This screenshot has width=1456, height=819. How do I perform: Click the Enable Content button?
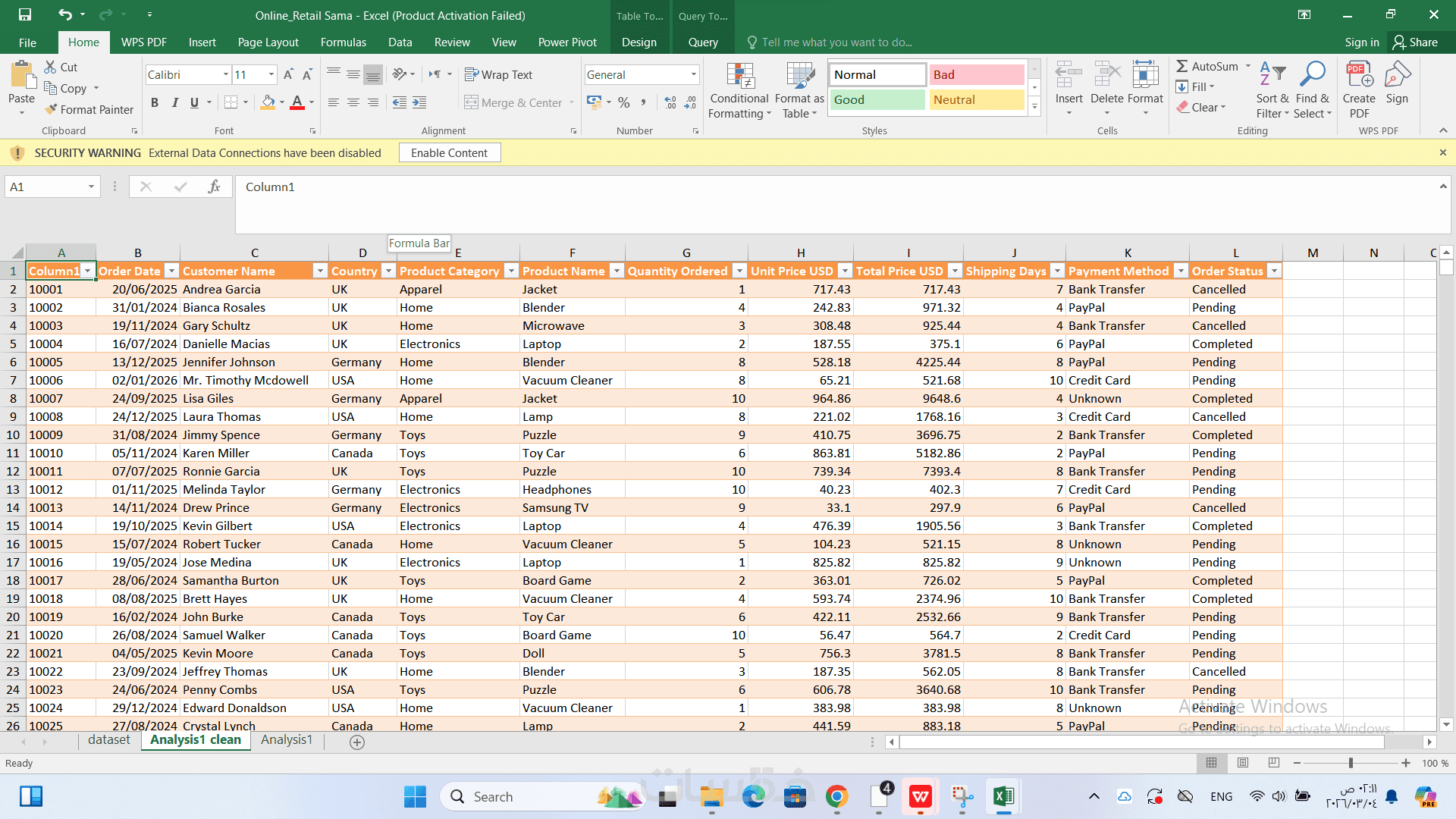click(x=449, y=152)
